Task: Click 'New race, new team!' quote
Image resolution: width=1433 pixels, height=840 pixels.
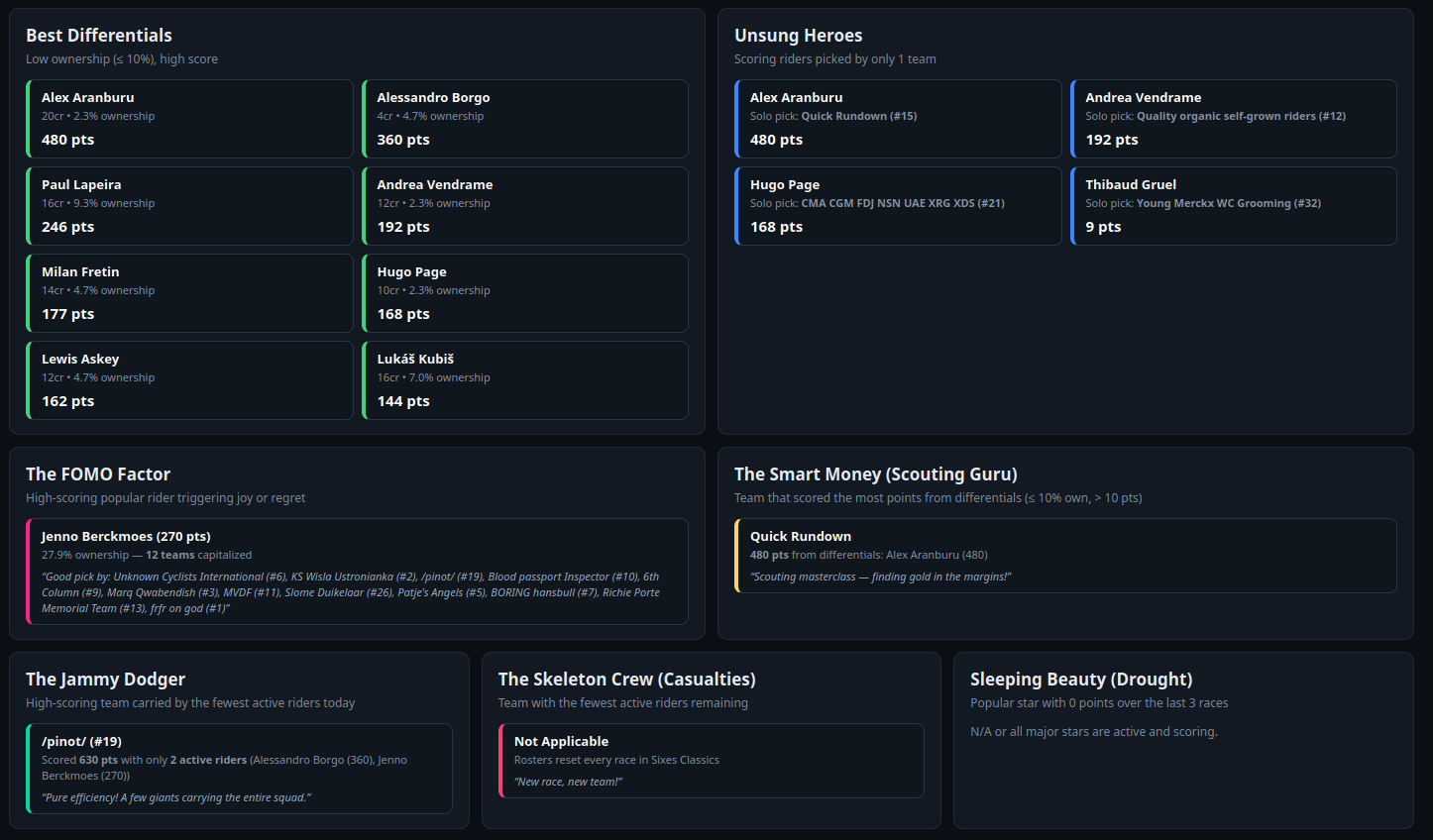Action: (x=568, y=782)
